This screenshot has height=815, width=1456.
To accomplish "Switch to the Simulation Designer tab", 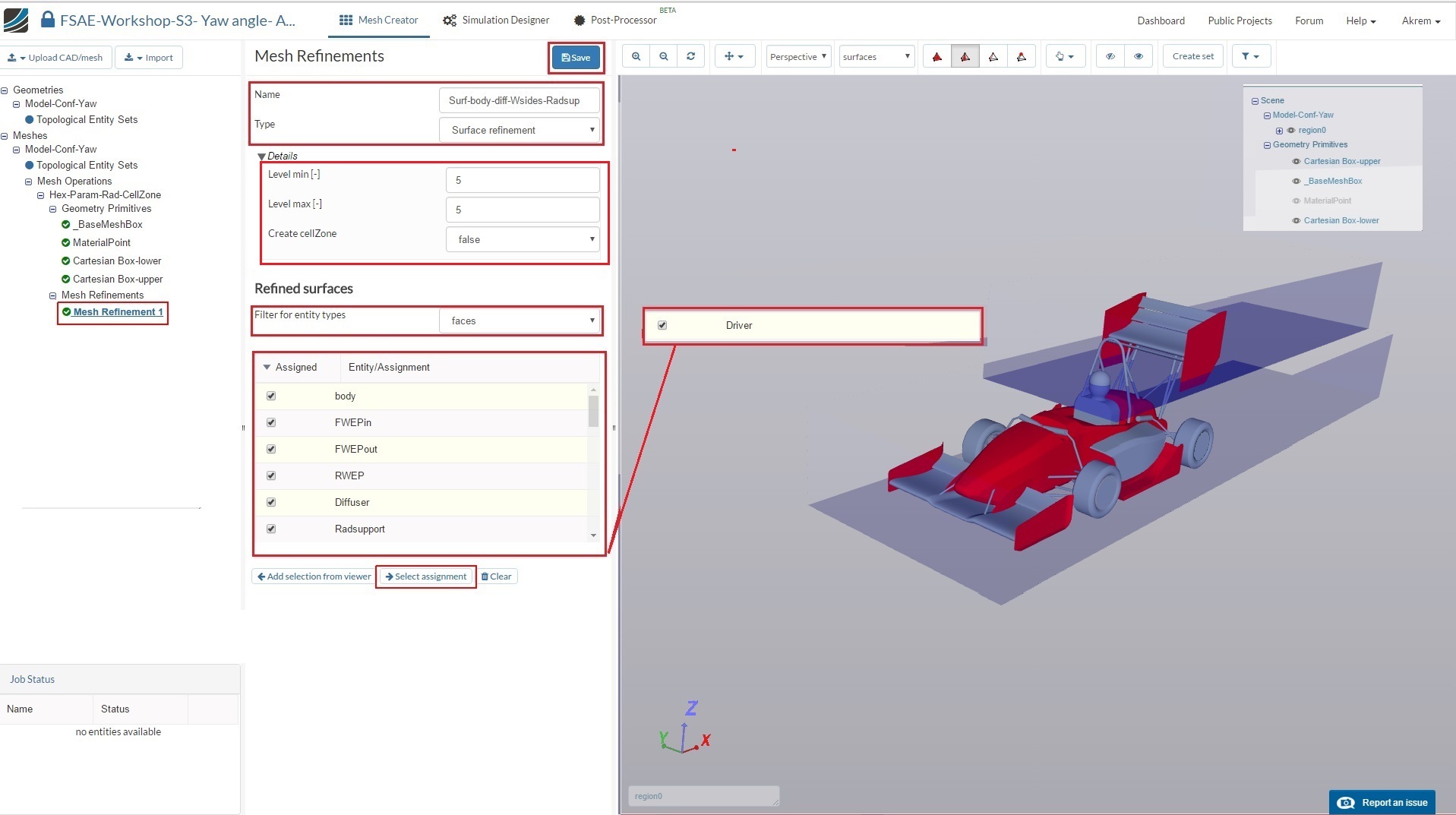I will click(x=496, y=21).
